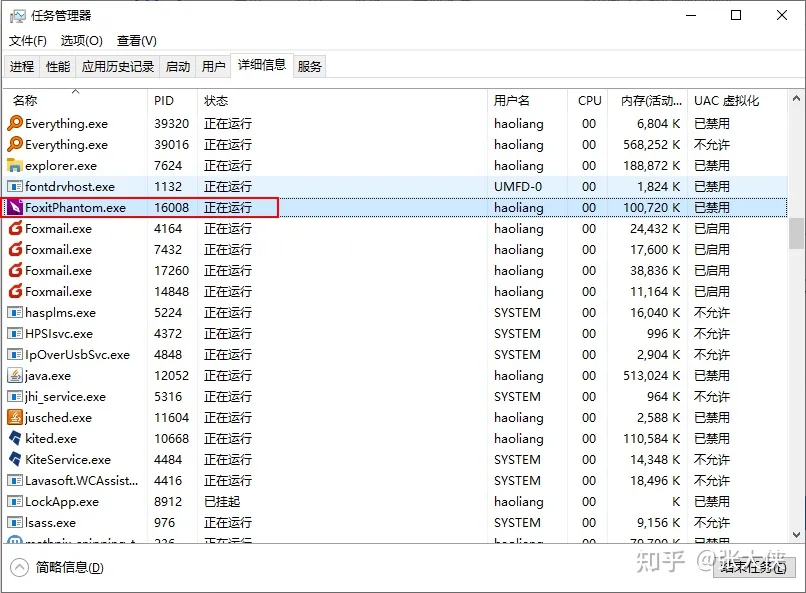
Task: Click memory value 110,584 K
Action: tap(652, 438)
